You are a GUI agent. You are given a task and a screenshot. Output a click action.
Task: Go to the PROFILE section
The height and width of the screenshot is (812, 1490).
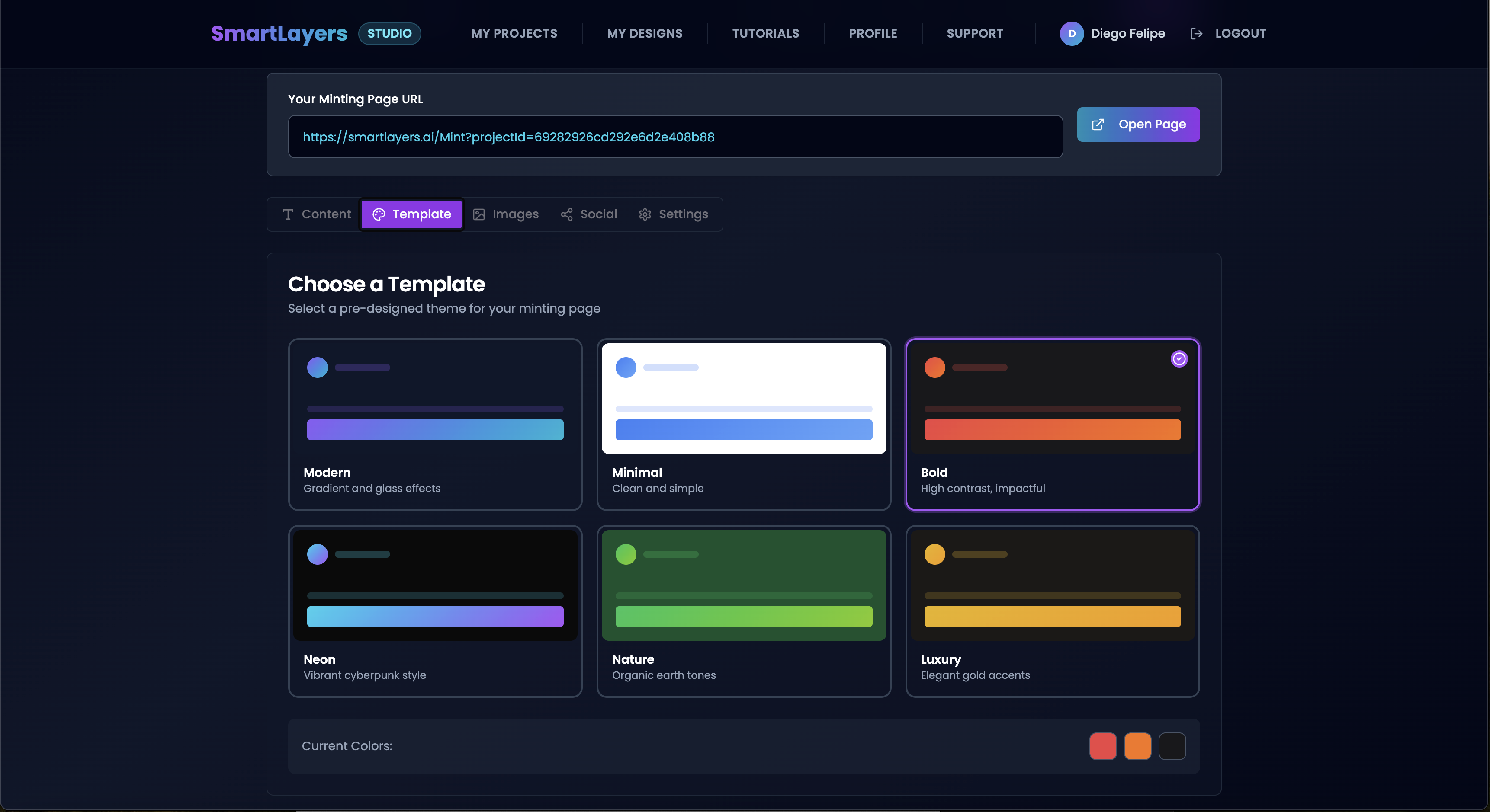(873, 33)
